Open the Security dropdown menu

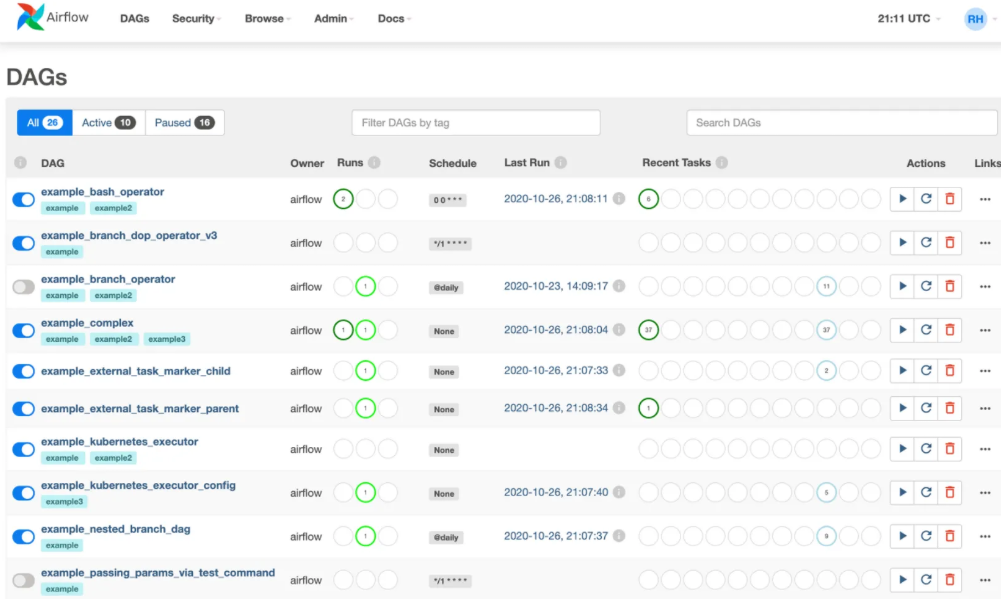pyautogui.click(x=197, y=19)
